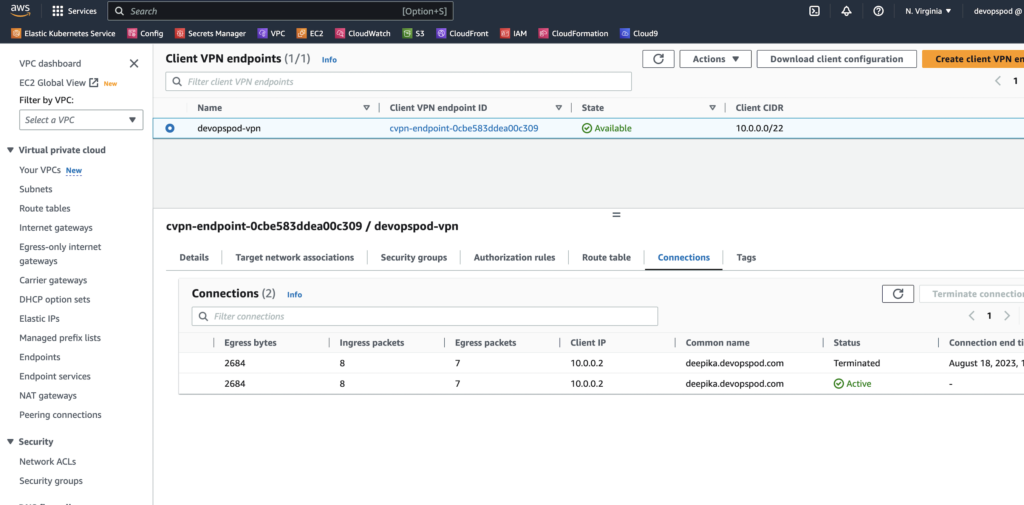Screen dimensions: 1024x505
Task: Open the Services grid menu
Action: (x=74, y=11)
